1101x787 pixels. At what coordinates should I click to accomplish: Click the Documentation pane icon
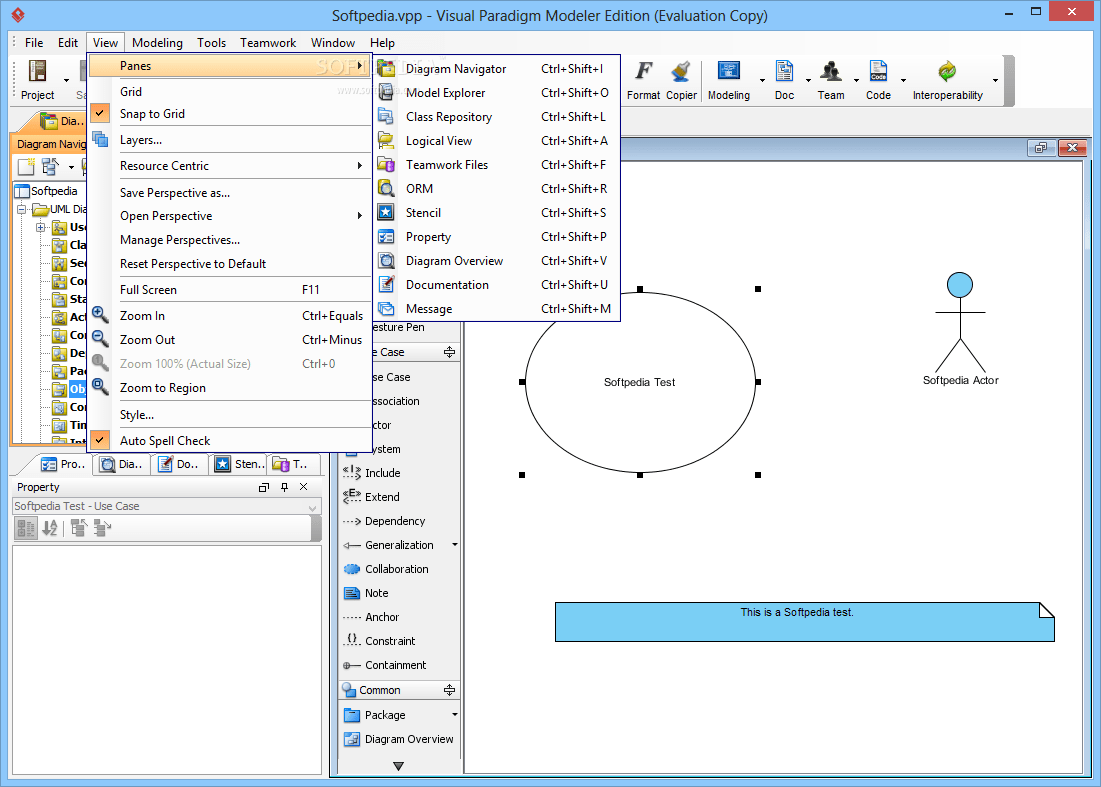pyautogui.click(x=385, y=284)
